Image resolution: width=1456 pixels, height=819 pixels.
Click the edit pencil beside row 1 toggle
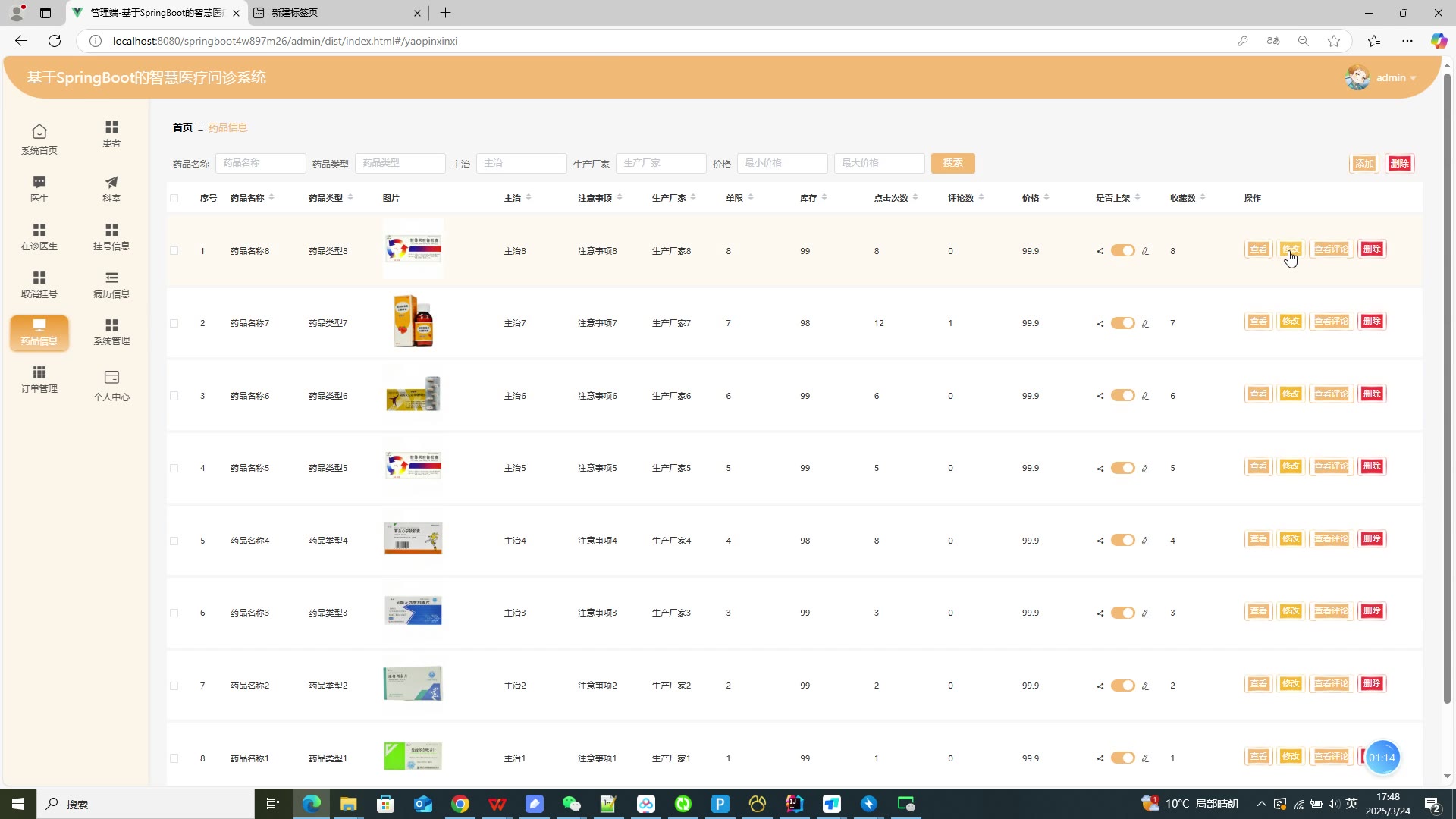[1145, 251]
